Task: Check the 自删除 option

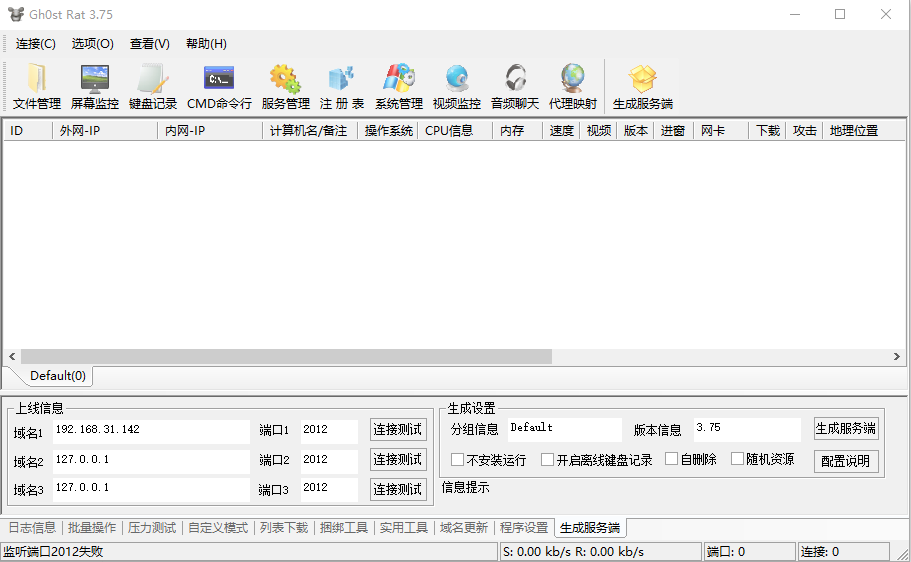Action: pos(672,459)
